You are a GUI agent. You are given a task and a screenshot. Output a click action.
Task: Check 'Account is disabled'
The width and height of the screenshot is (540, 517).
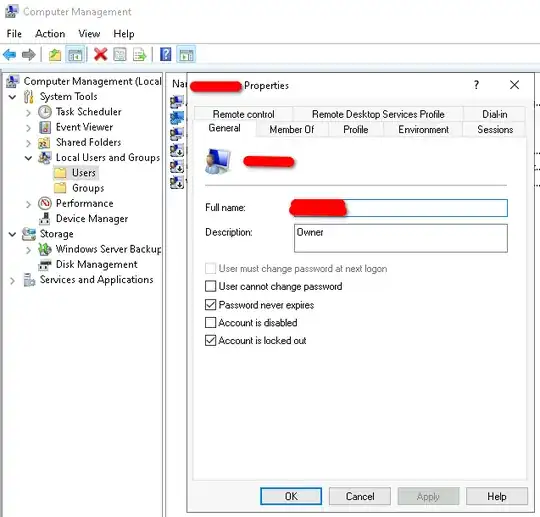tap(210, 322)
